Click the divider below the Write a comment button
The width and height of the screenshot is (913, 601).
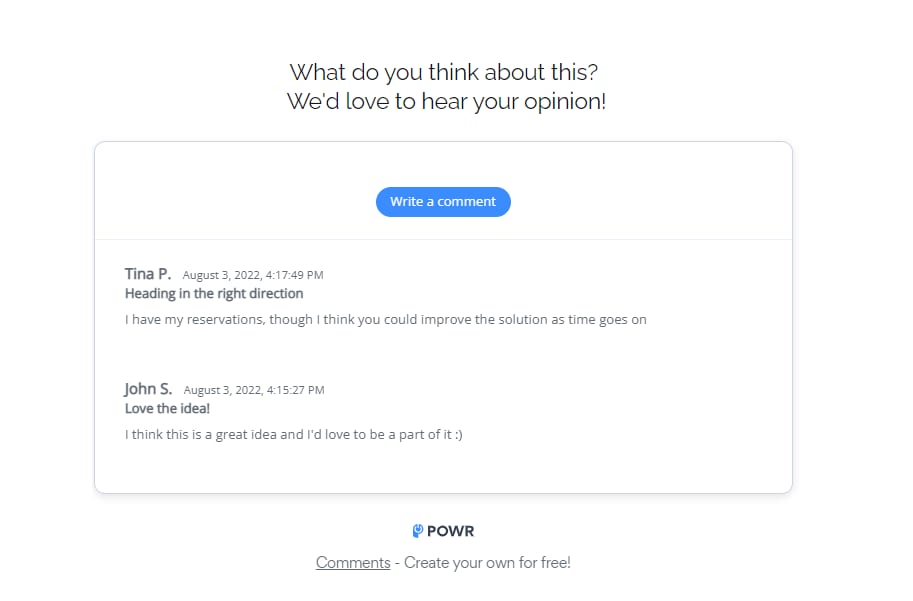click(443, 239)
